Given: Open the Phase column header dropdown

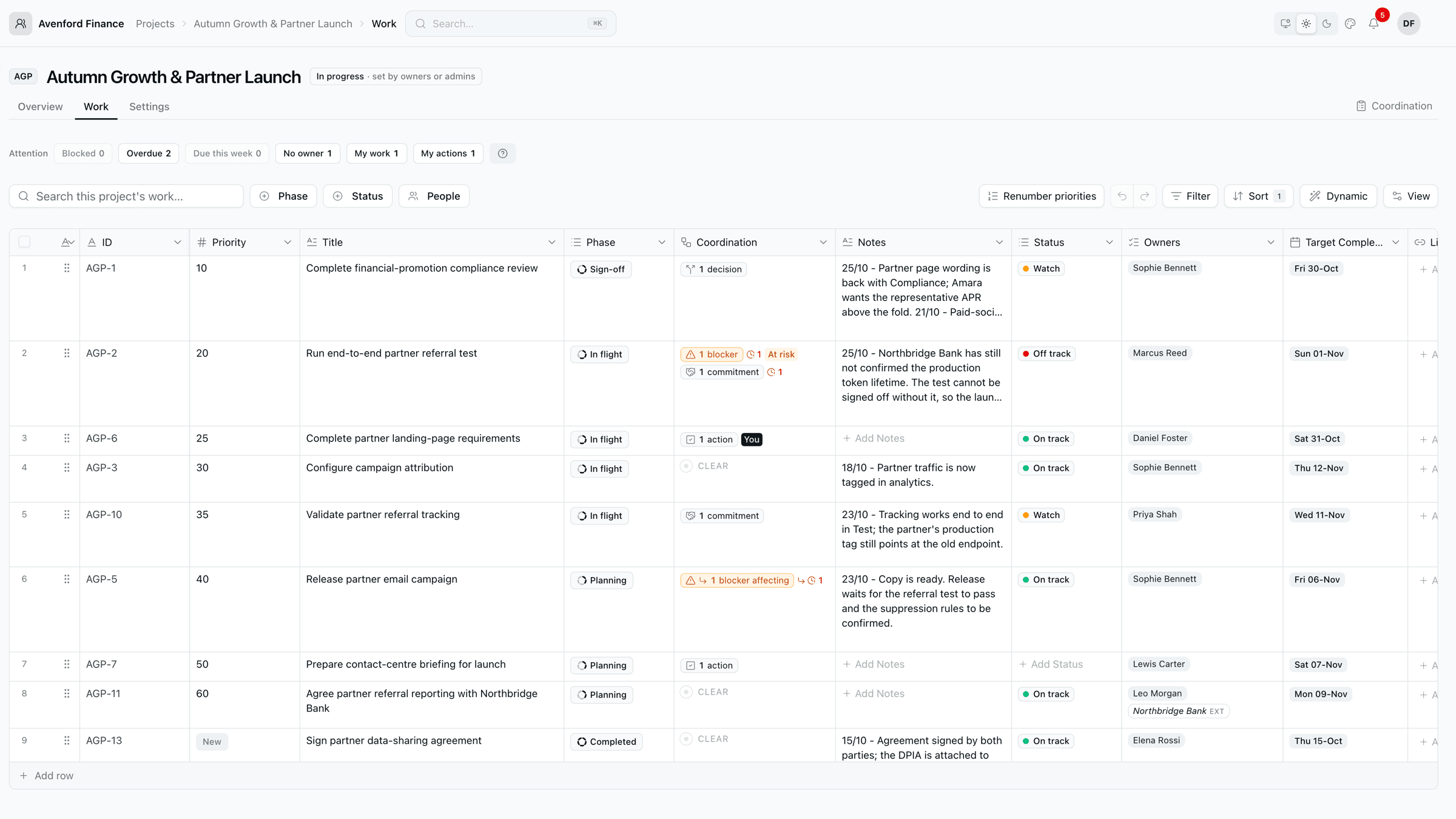Looking at the screenshot, I should (x=662, y=242).
